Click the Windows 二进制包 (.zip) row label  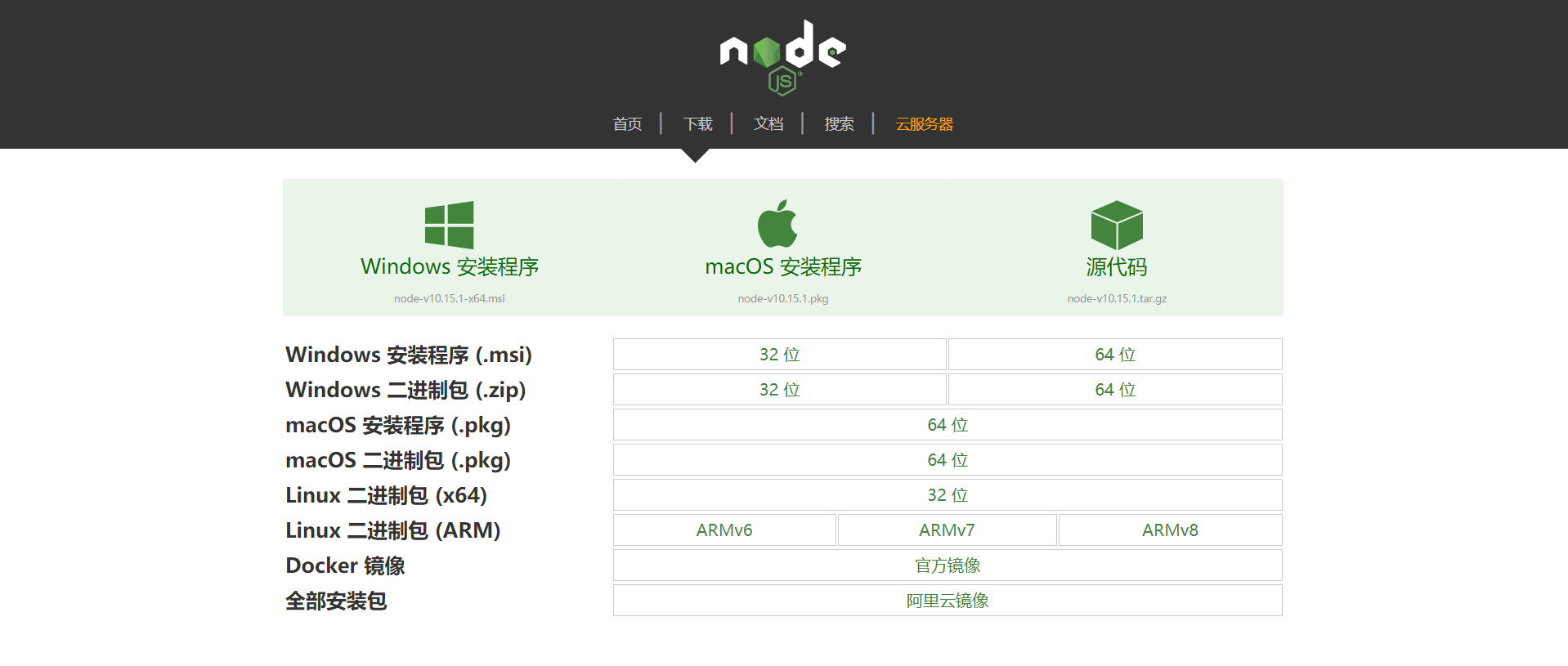[x=405, y=390]
